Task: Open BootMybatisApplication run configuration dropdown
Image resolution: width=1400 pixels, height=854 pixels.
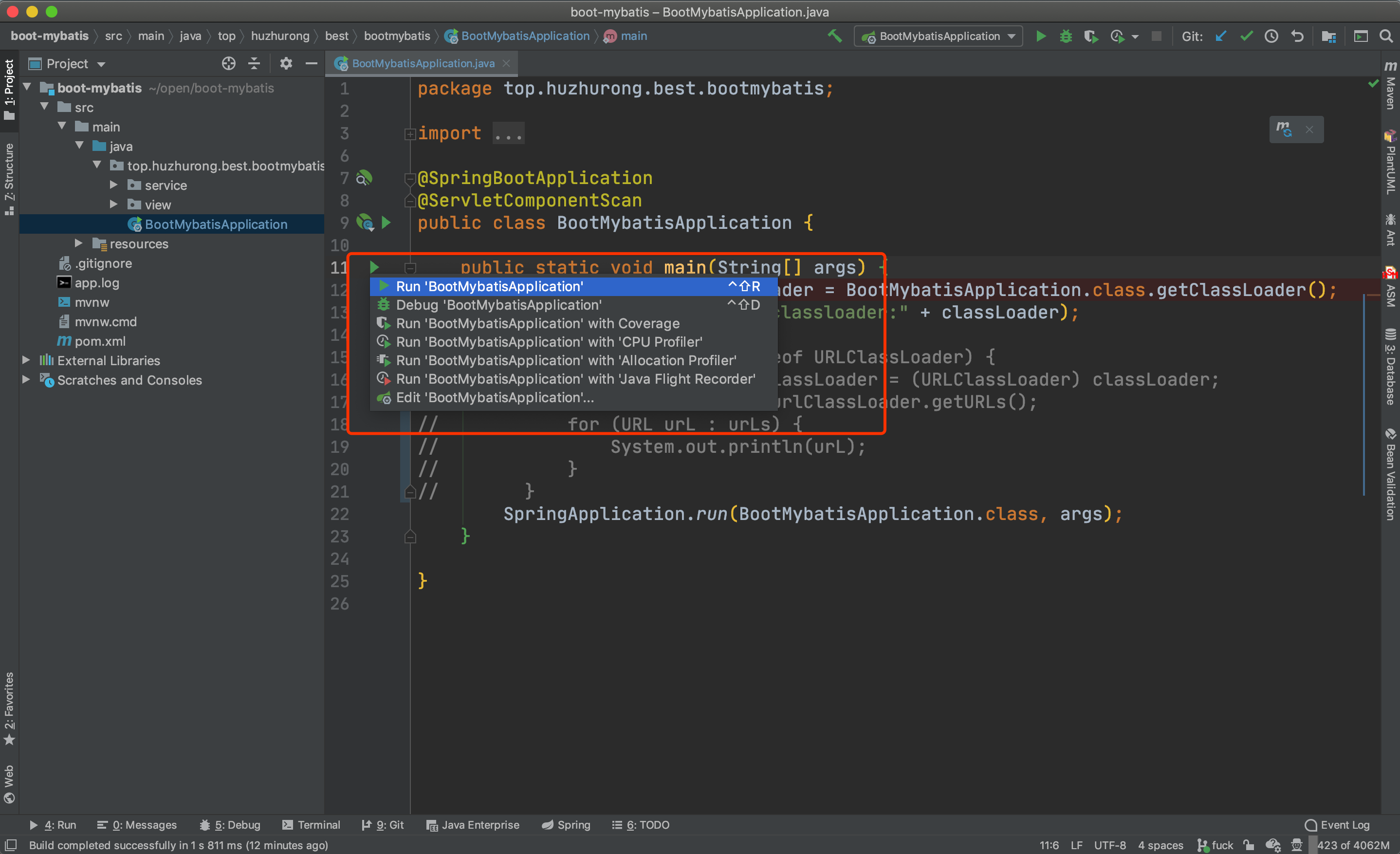Action: pos(939,37)
